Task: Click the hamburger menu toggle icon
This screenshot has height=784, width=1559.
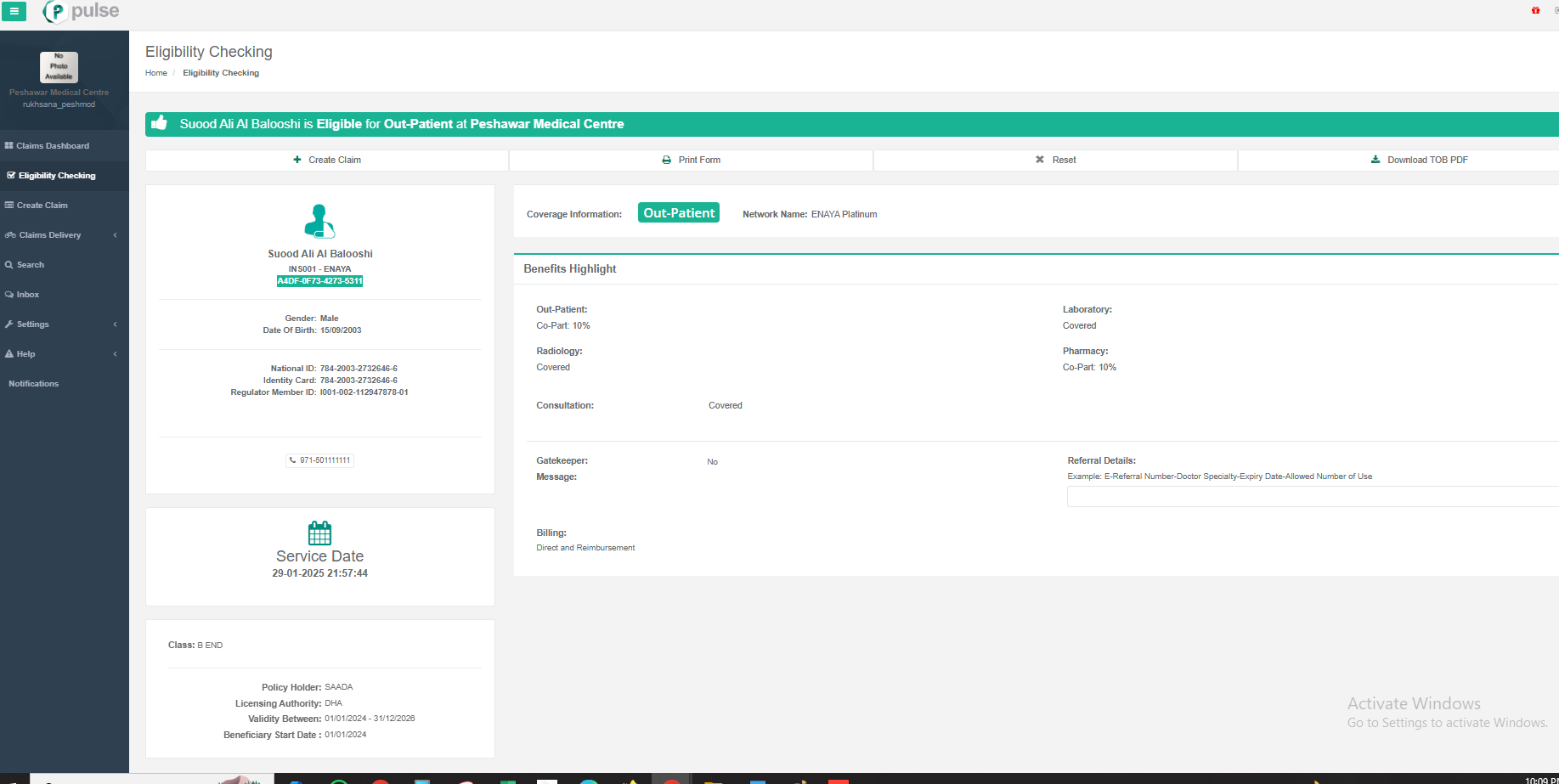Action: pos(14,11)
